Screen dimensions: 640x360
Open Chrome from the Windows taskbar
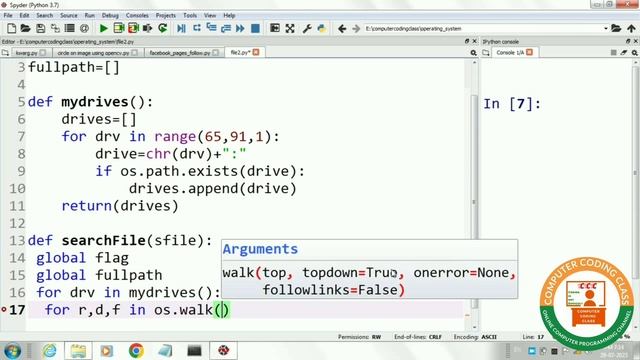136,351
